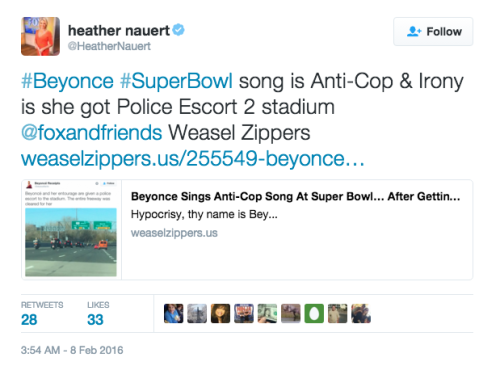Visit the @foxandfriends mention
500x366 pixels.
[x=92, y=132]
